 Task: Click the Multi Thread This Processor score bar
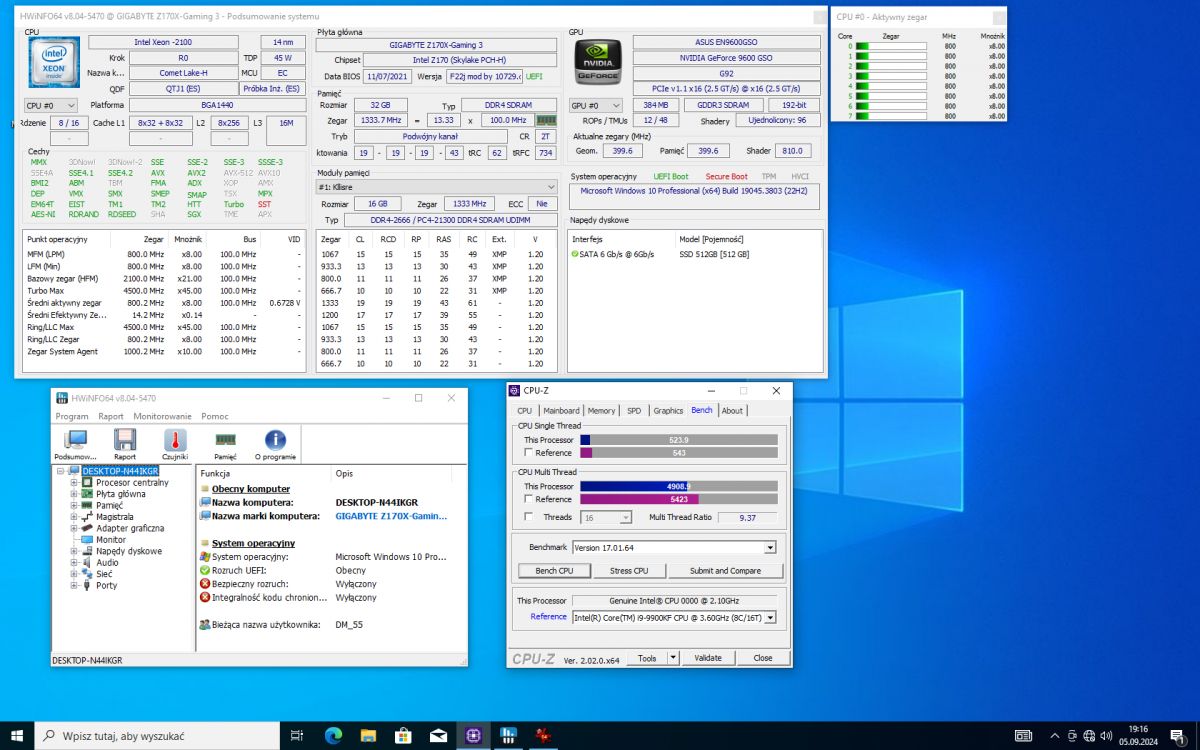pos(678,486)
